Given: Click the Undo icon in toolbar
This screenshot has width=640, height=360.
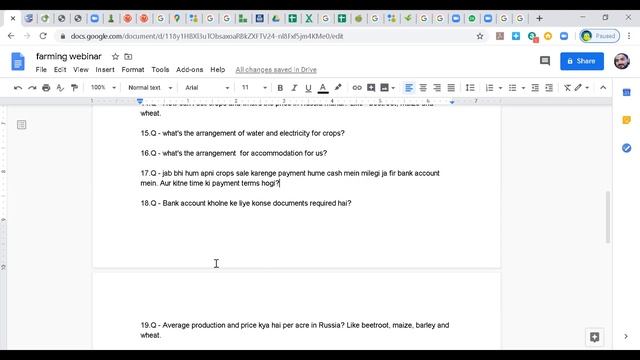Looking at the screenshot, I should [18, 88].
